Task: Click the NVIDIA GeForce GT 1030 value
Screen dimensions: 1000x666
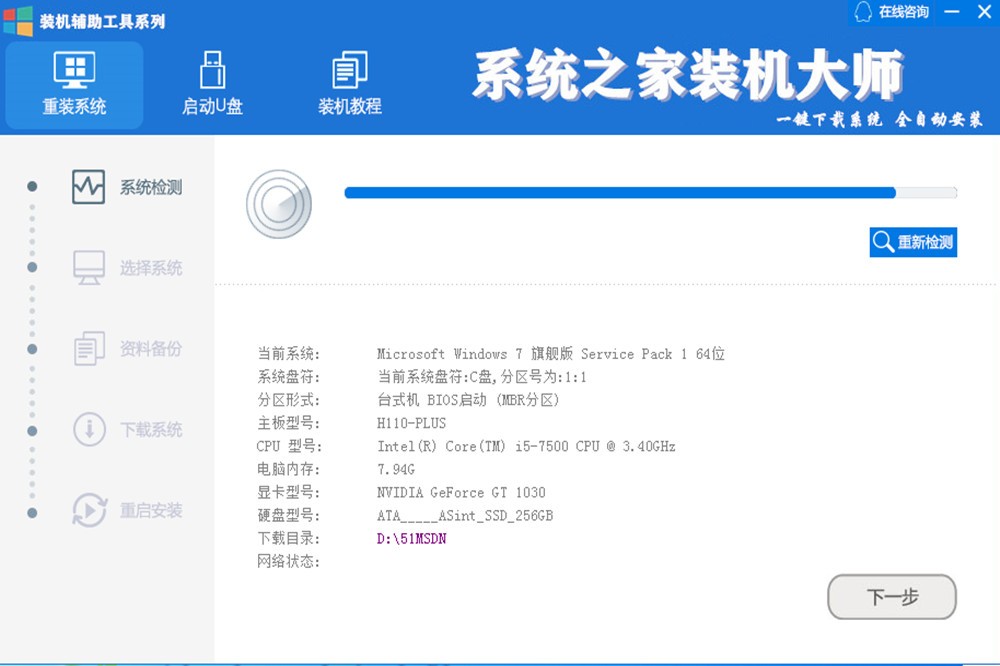Action: 461,492
